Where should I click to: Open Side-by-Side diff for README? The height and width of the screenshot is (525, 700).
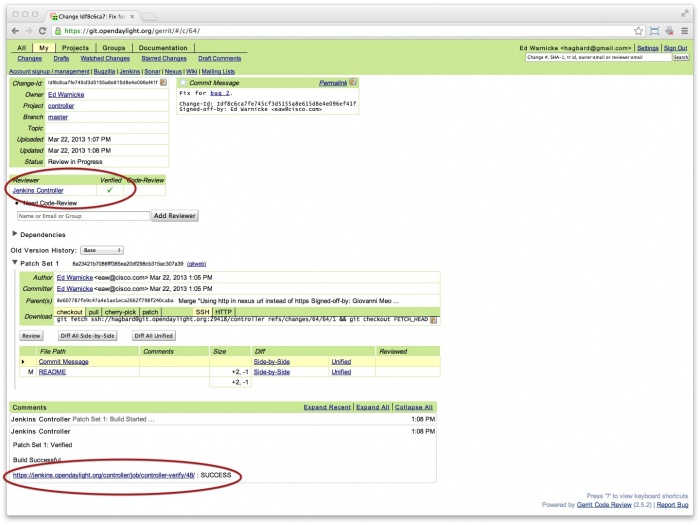point(271,372)
